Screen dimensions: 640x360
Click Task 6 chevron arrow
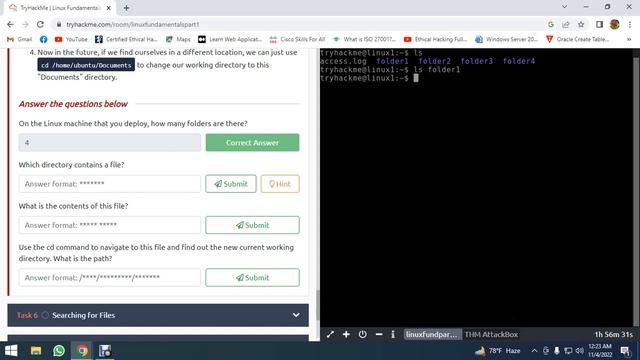296,315
